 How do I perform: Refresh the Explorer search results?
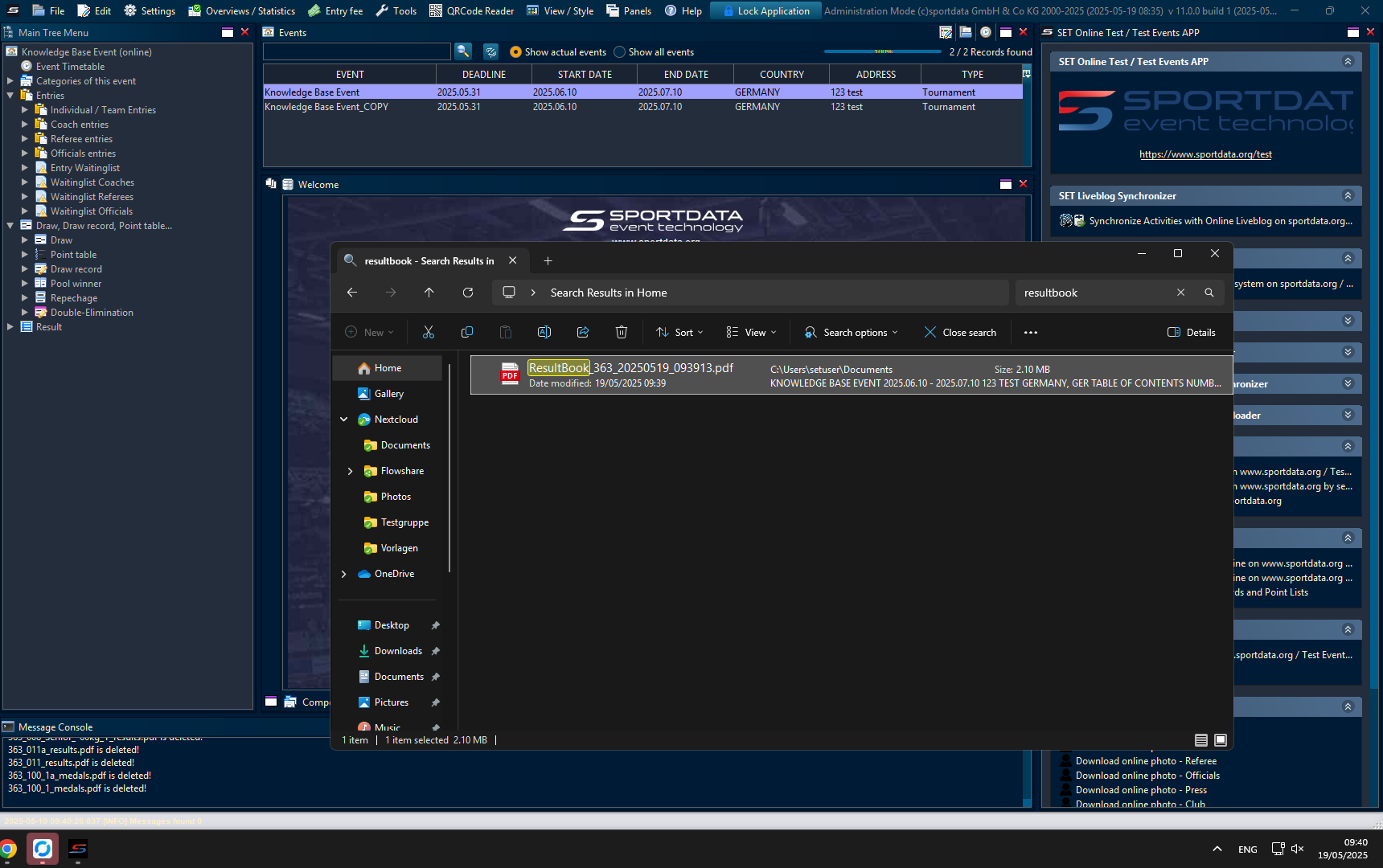(468, 293)
